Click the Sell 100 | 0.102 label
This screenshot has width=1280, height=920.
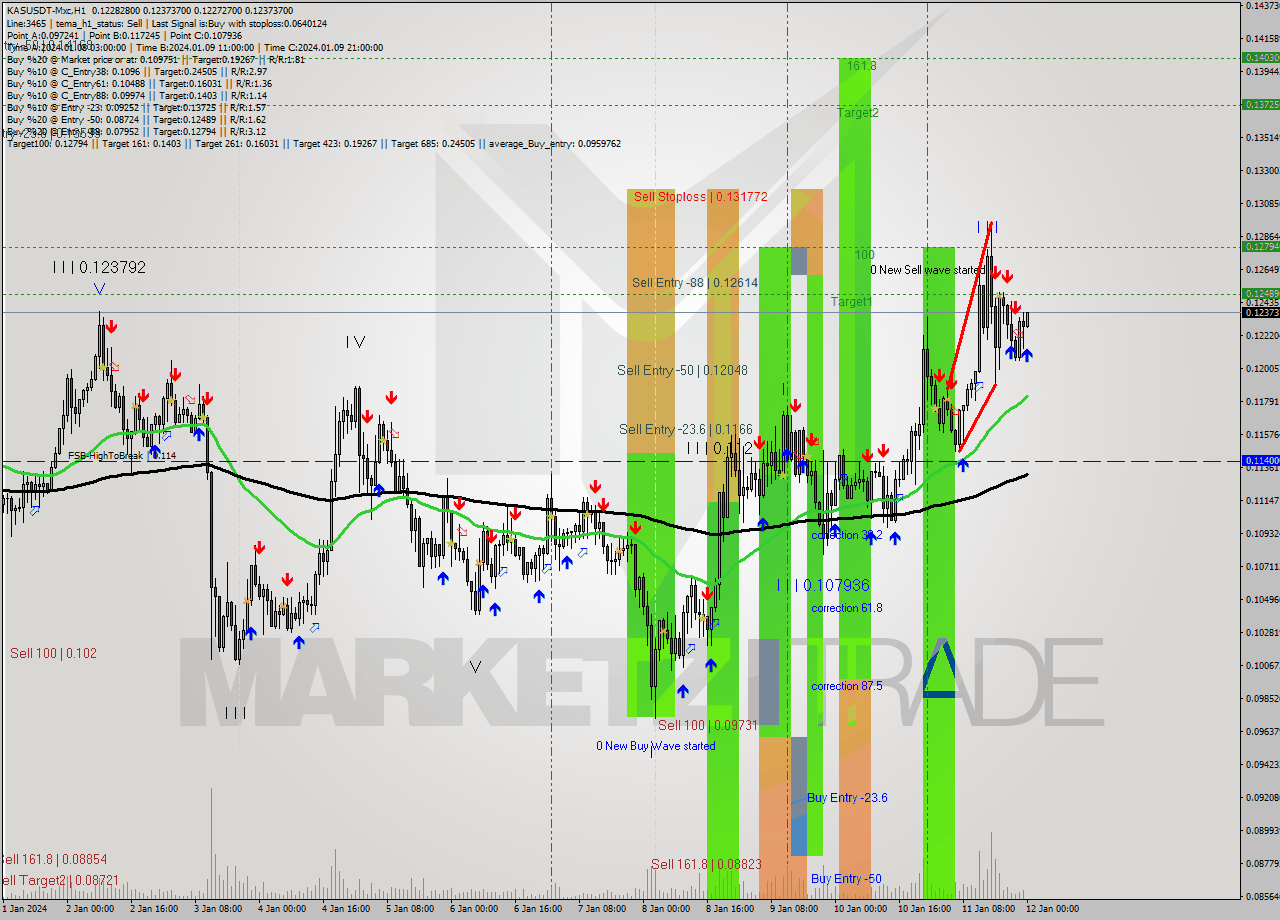click(x=54, y=653)
